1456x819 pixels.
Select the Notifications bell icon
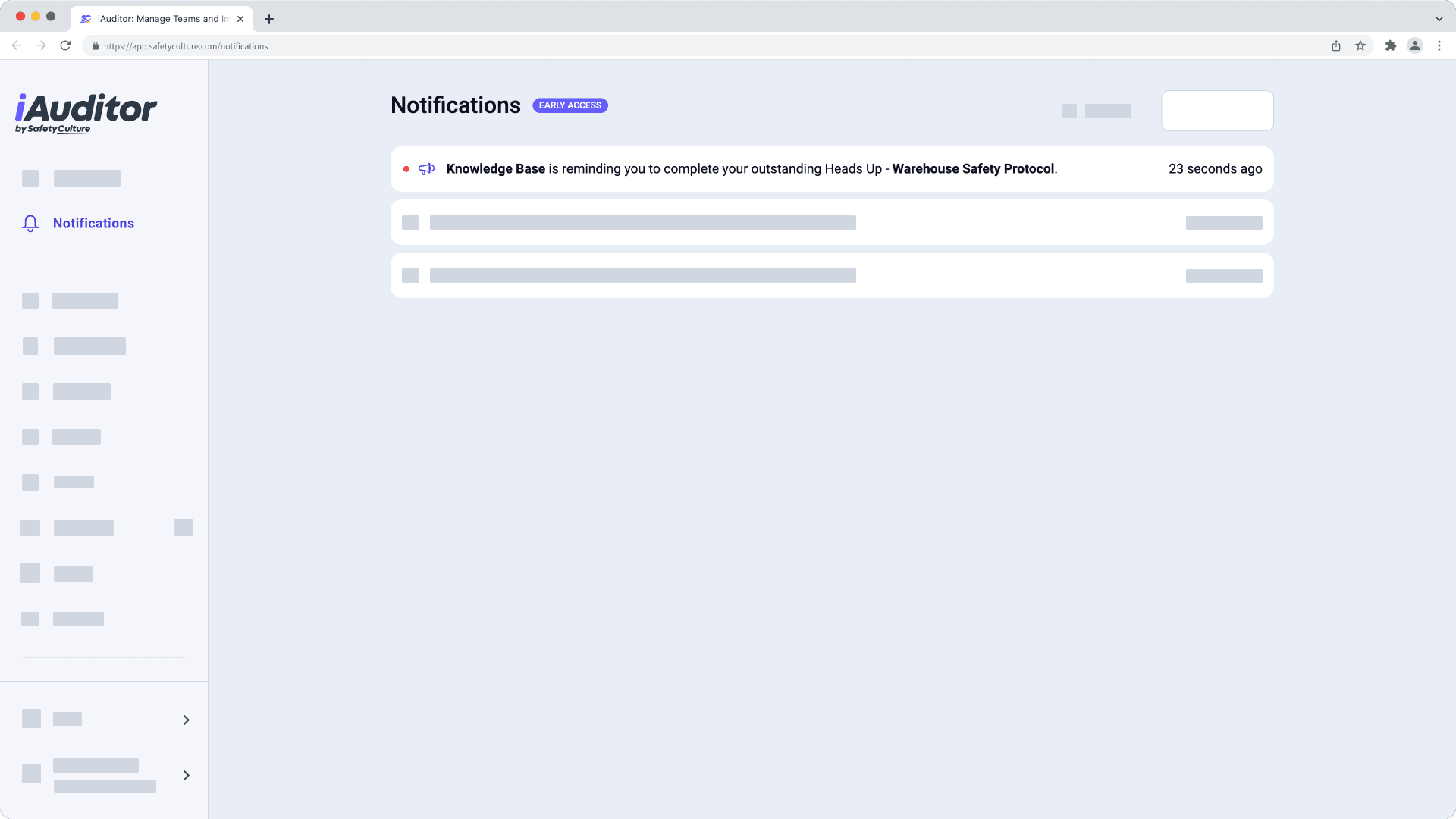(x=30, y=223)
